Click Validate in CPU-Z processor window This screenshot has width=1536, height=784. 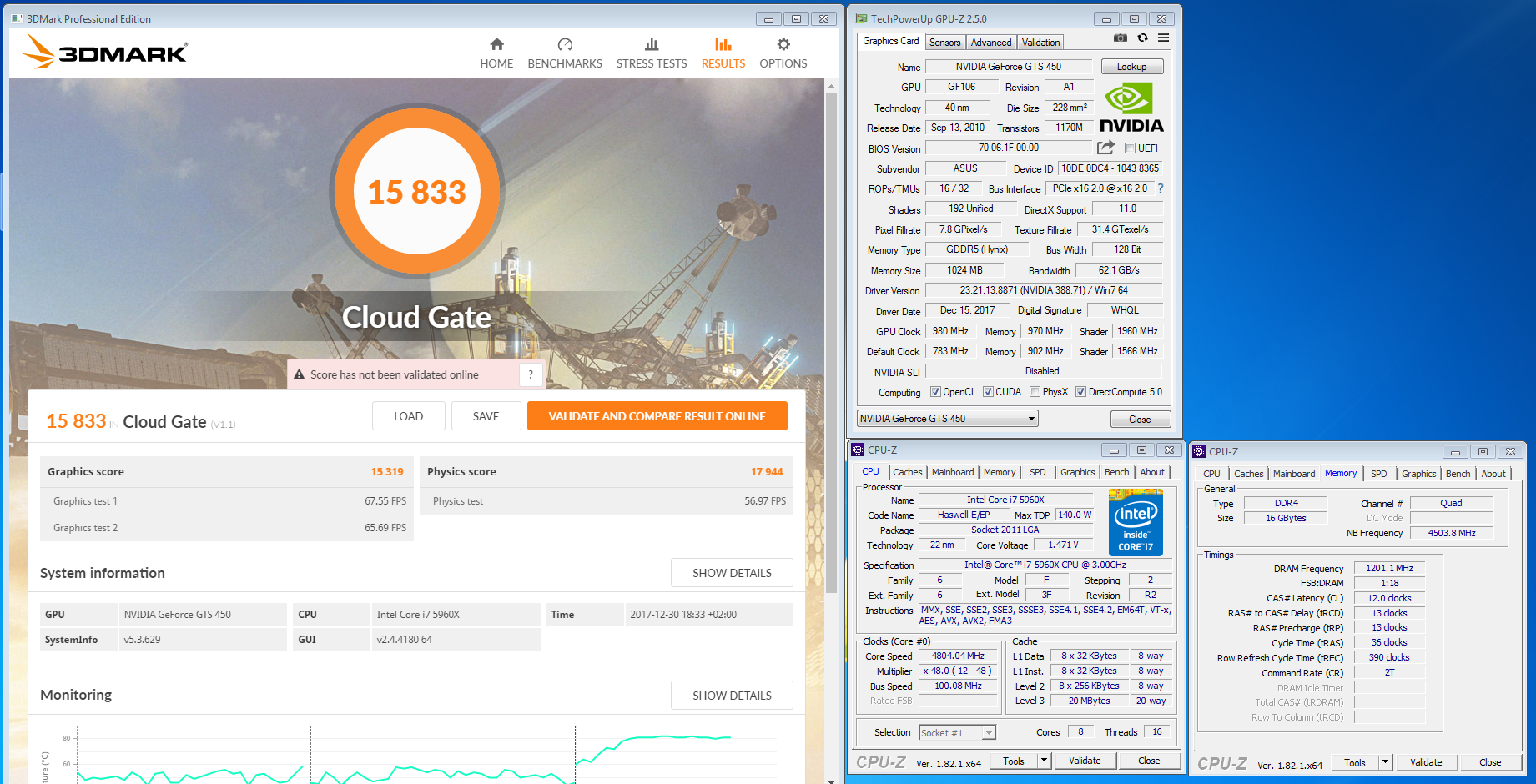click(1085, 761)
